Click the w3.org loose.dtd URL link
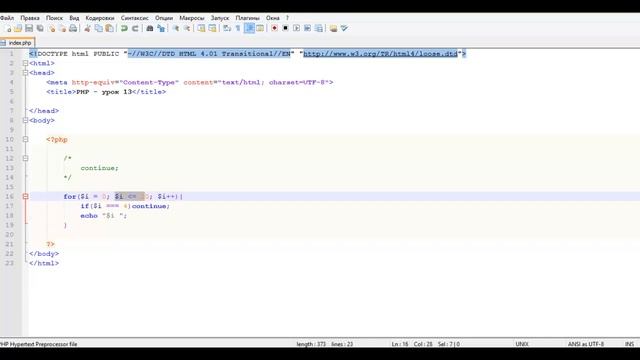This screenshot has width=640, height=360. (380, 53)
